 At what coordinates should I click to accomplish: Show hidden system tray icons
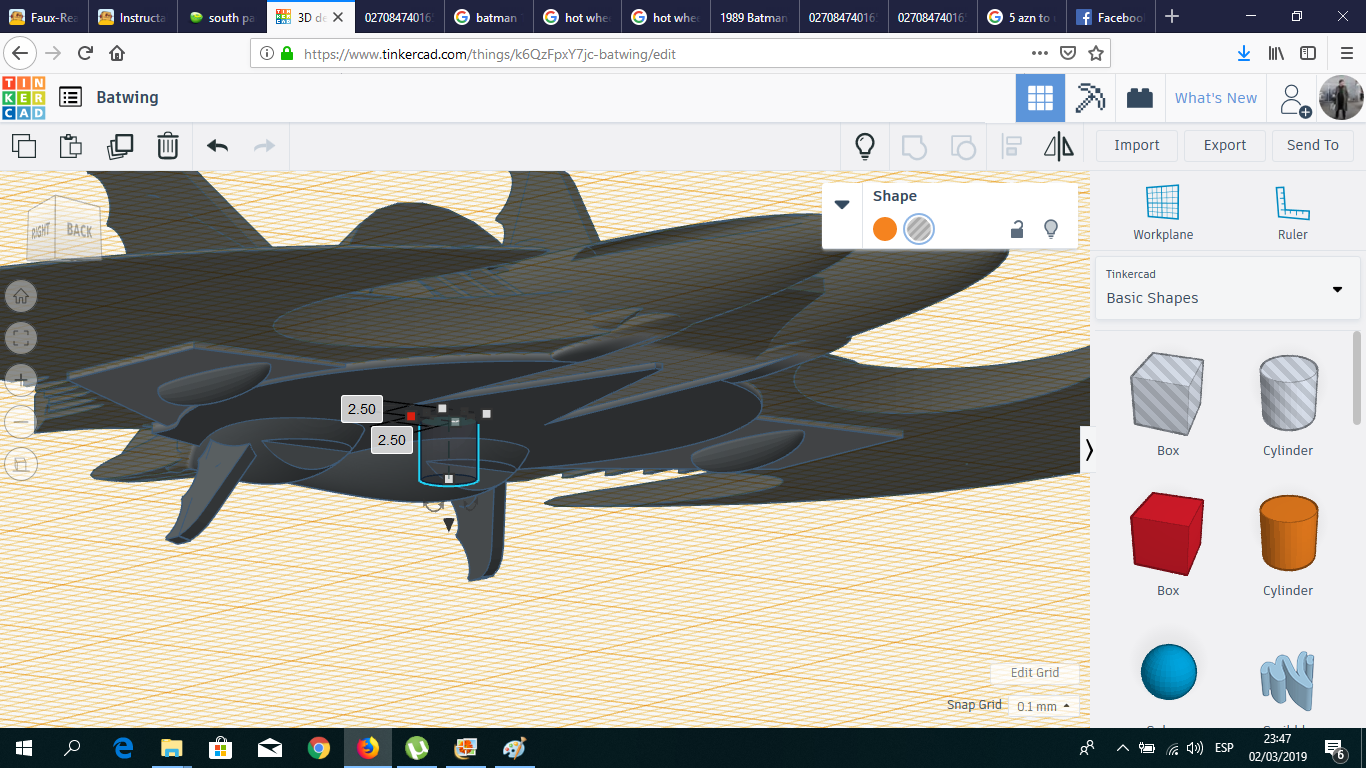pyautogui.click(x=1122, y=748)
